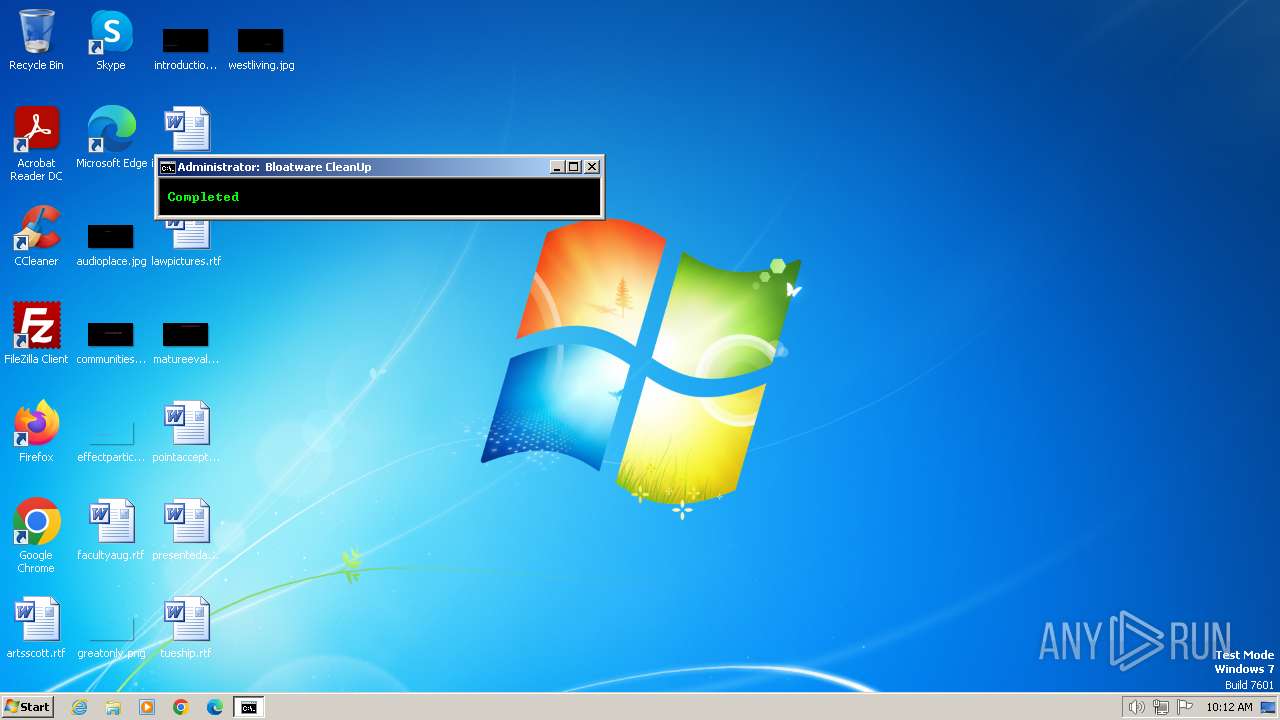
Task: Open the Bloatware CleanUp window system menu icon
Action: tap(168, 167)
